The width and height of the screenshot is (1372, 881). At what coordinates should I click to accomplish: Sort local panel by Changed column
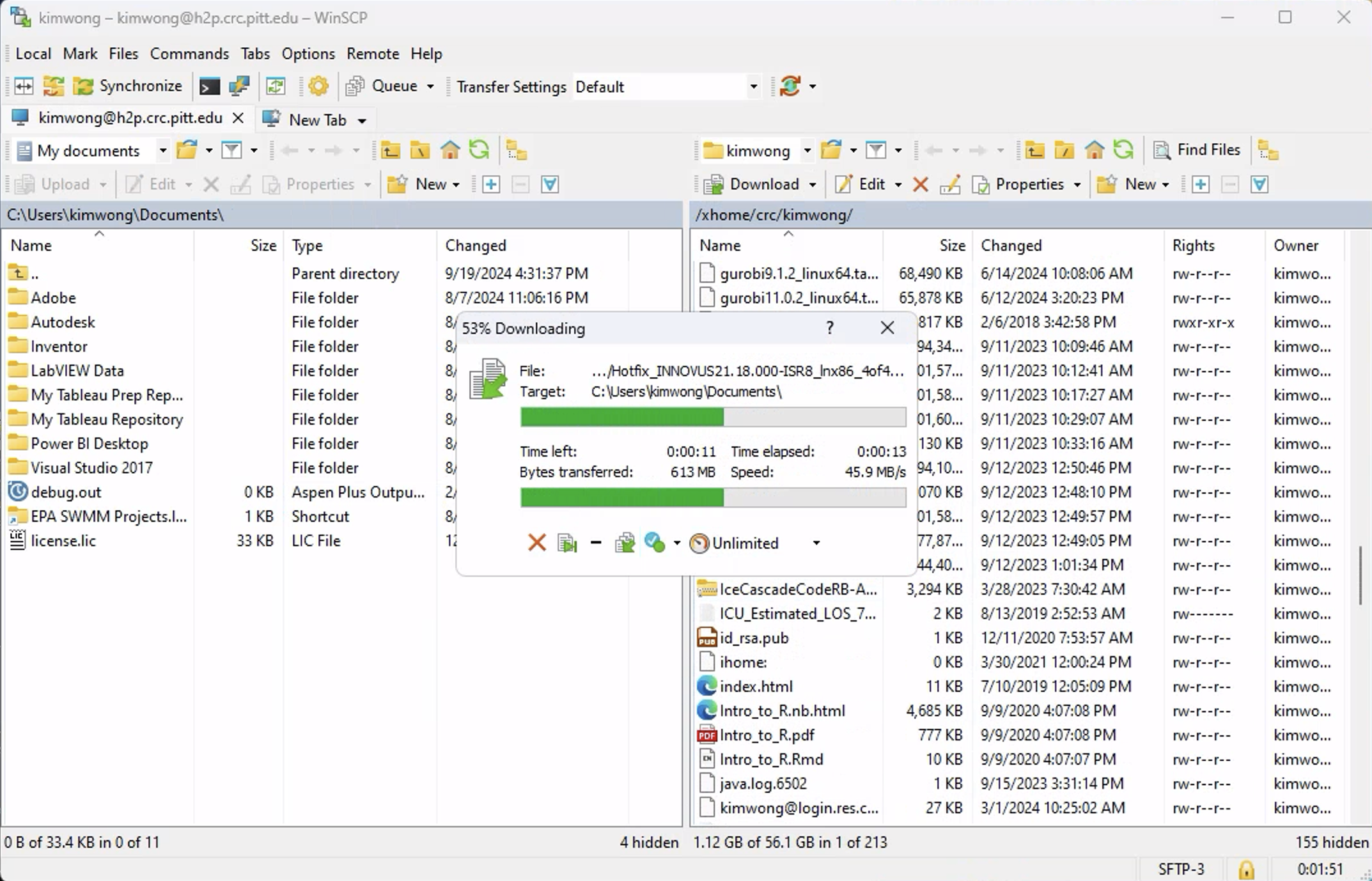point(532,246)
